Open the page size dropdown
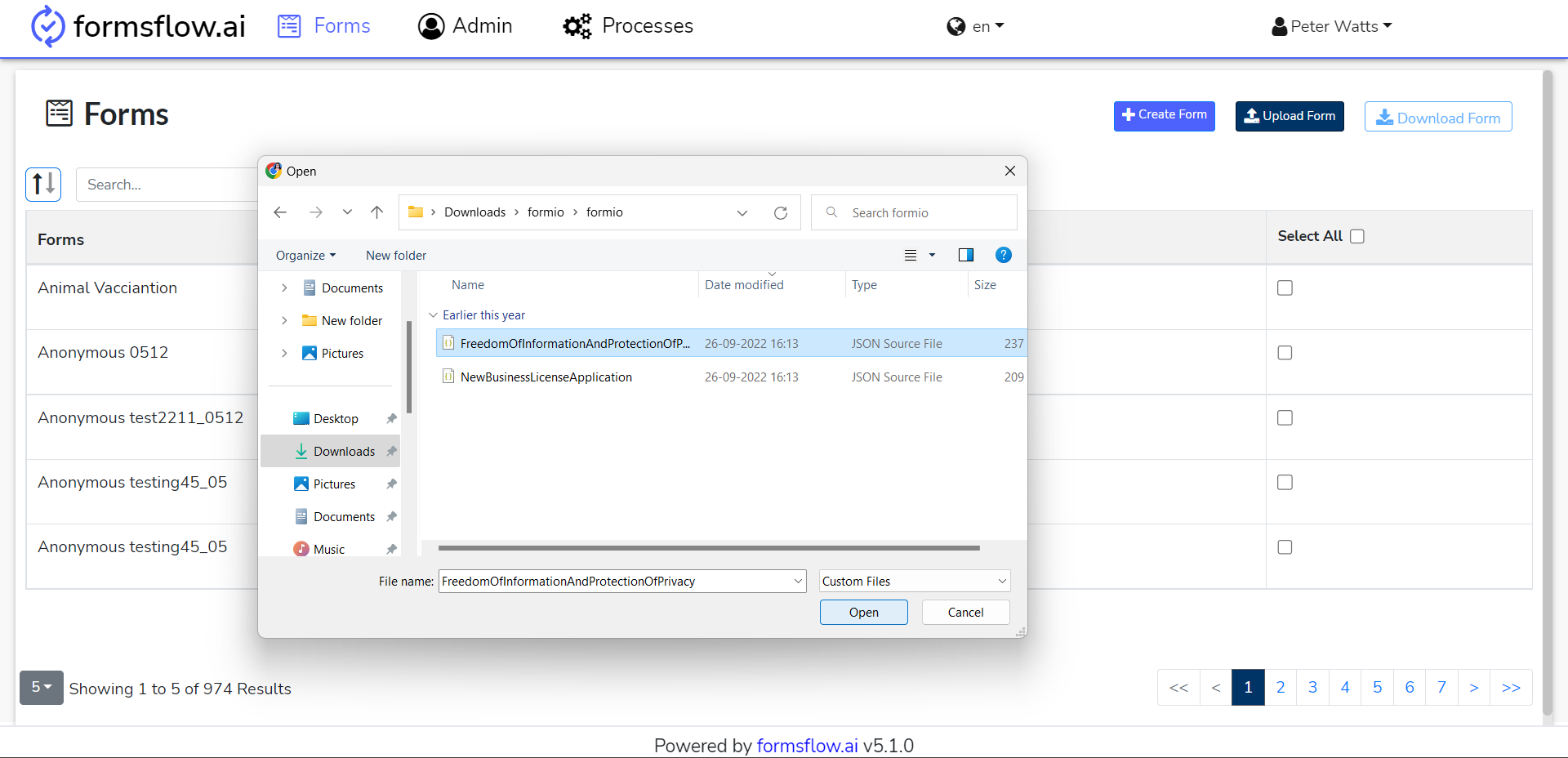Image resolution: width=1568 pixels, height=758 pixels. click(x=42, y=687)
